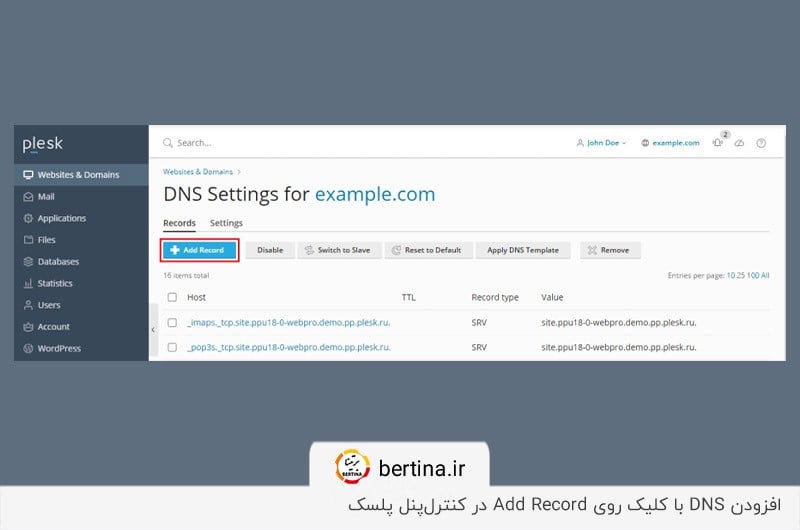800x530 pixels.
Task: Collapse the sidebar with the arrow handle
Action: [x=153, y=330]
